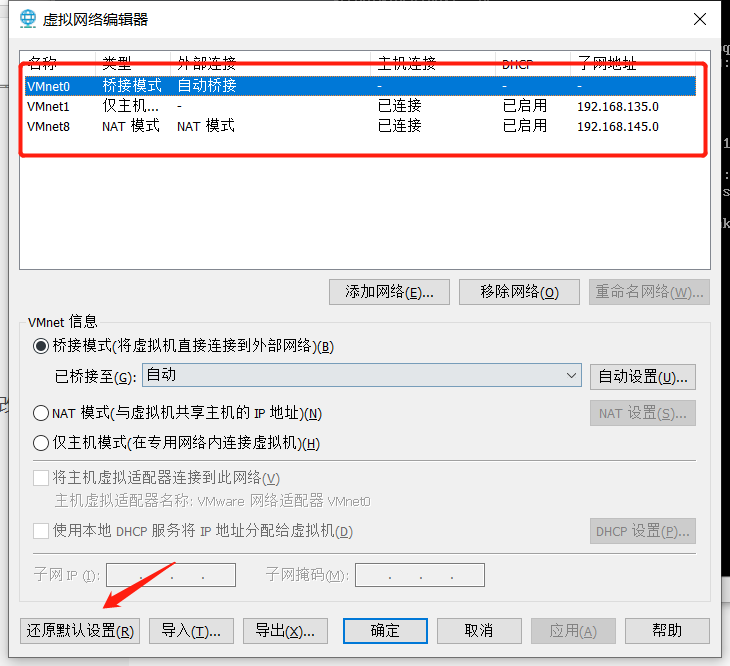This screenshot has width=730, height=666.
Task: Click the Virtual Network Editor globe icon
Action: pos(28,19)
